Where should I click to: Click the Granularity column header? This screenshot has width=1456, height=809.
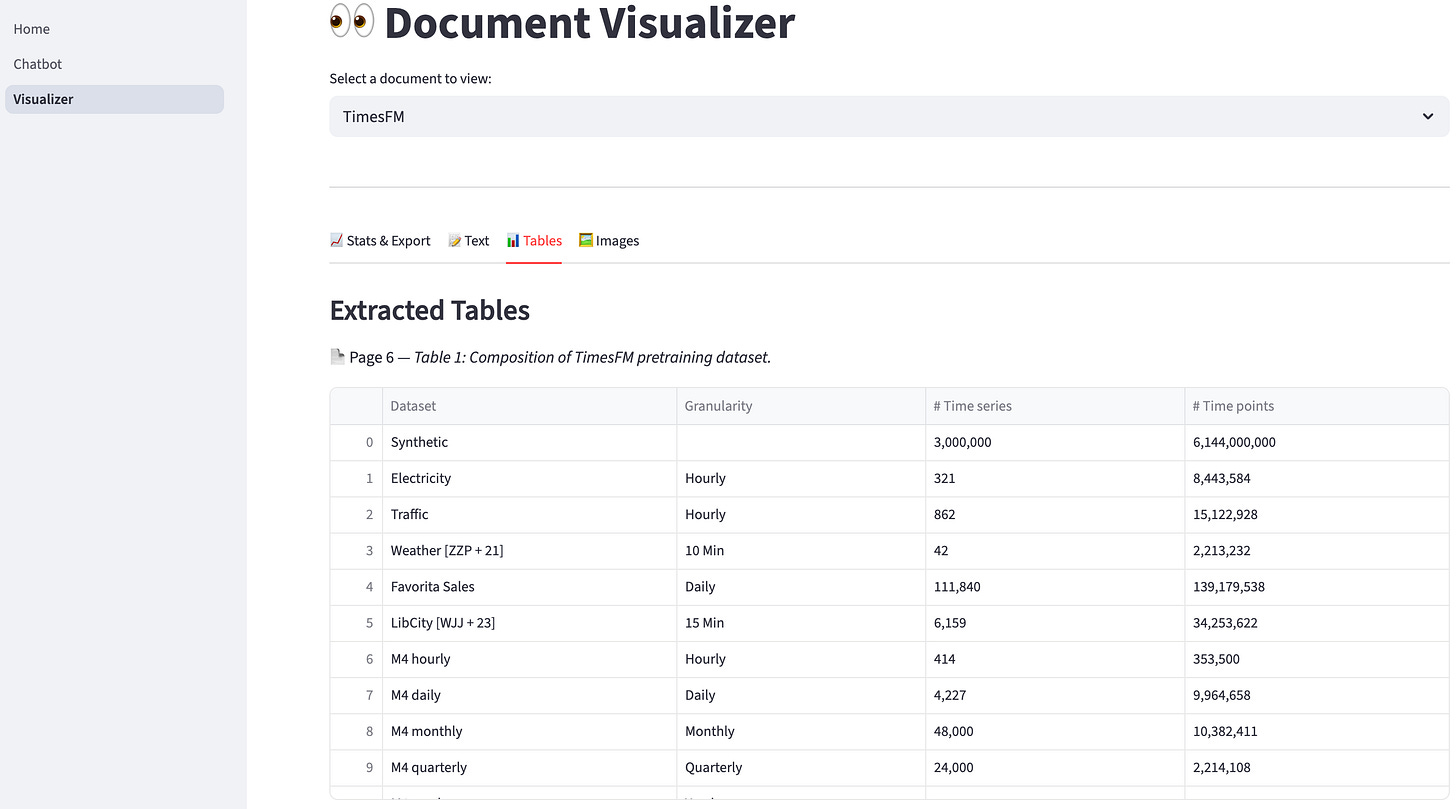click(x=801, y=406)
